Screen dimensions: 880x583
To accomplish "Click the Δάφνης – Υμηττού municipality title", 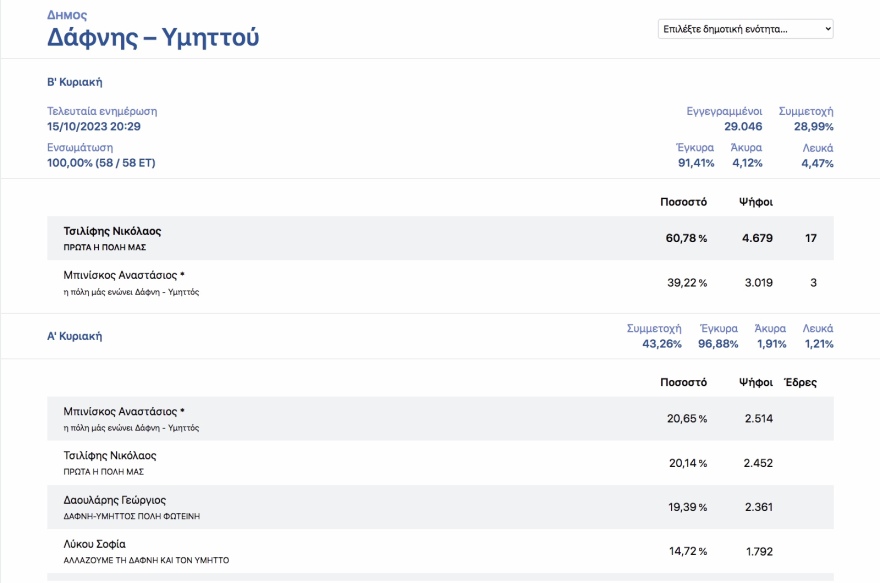I will (x=153, y=38).
